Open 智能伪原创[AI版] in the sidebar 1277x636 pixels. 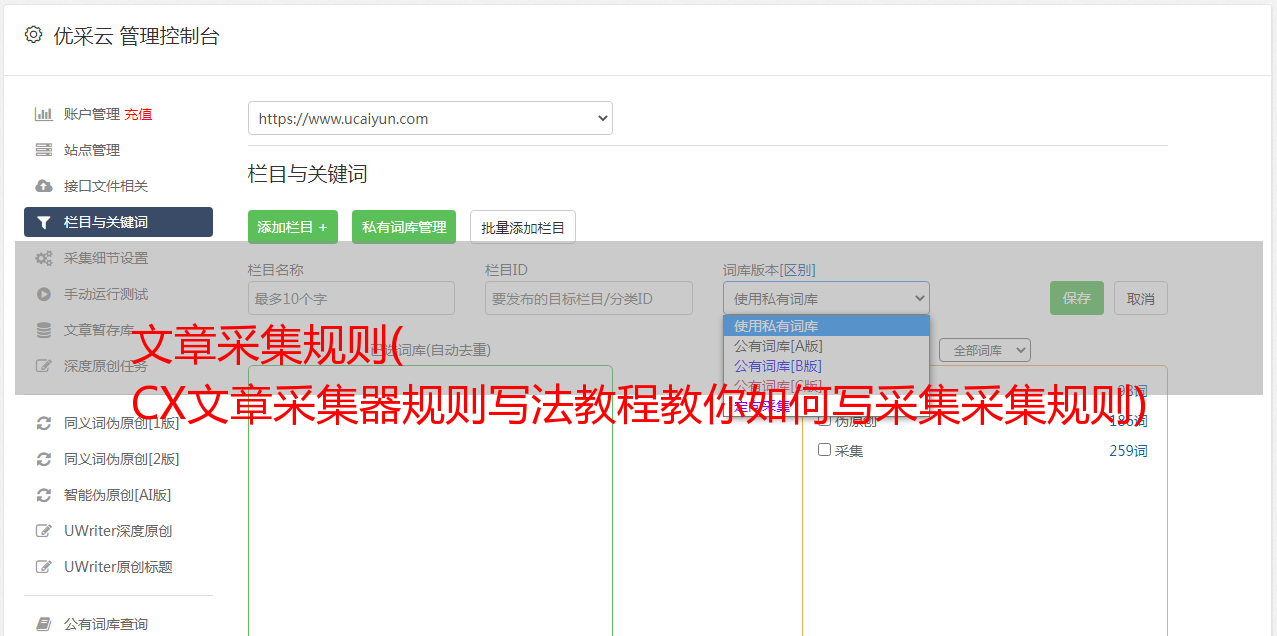(118, 495)
